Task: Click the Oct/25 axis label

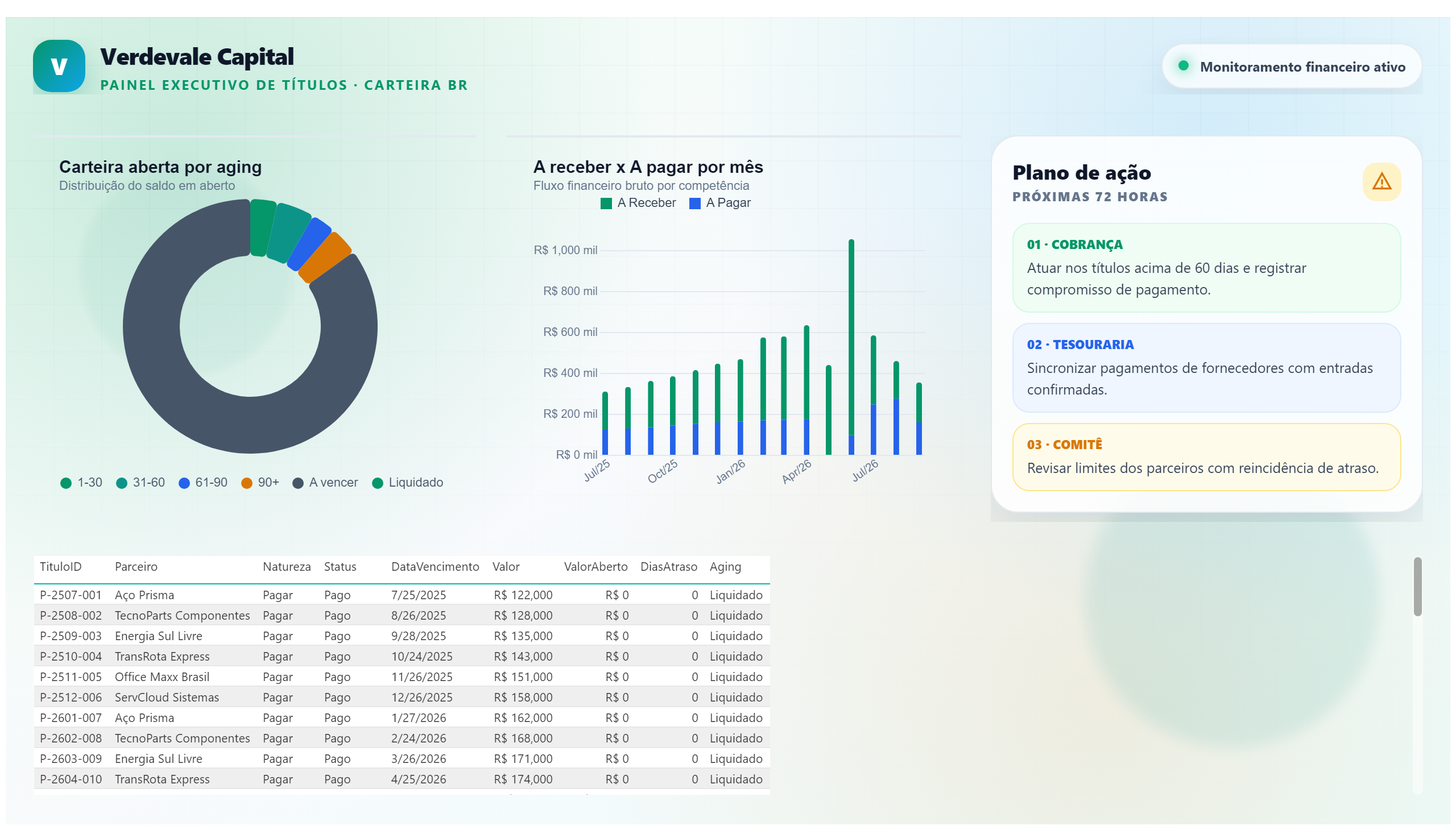Action: [663, 471]
